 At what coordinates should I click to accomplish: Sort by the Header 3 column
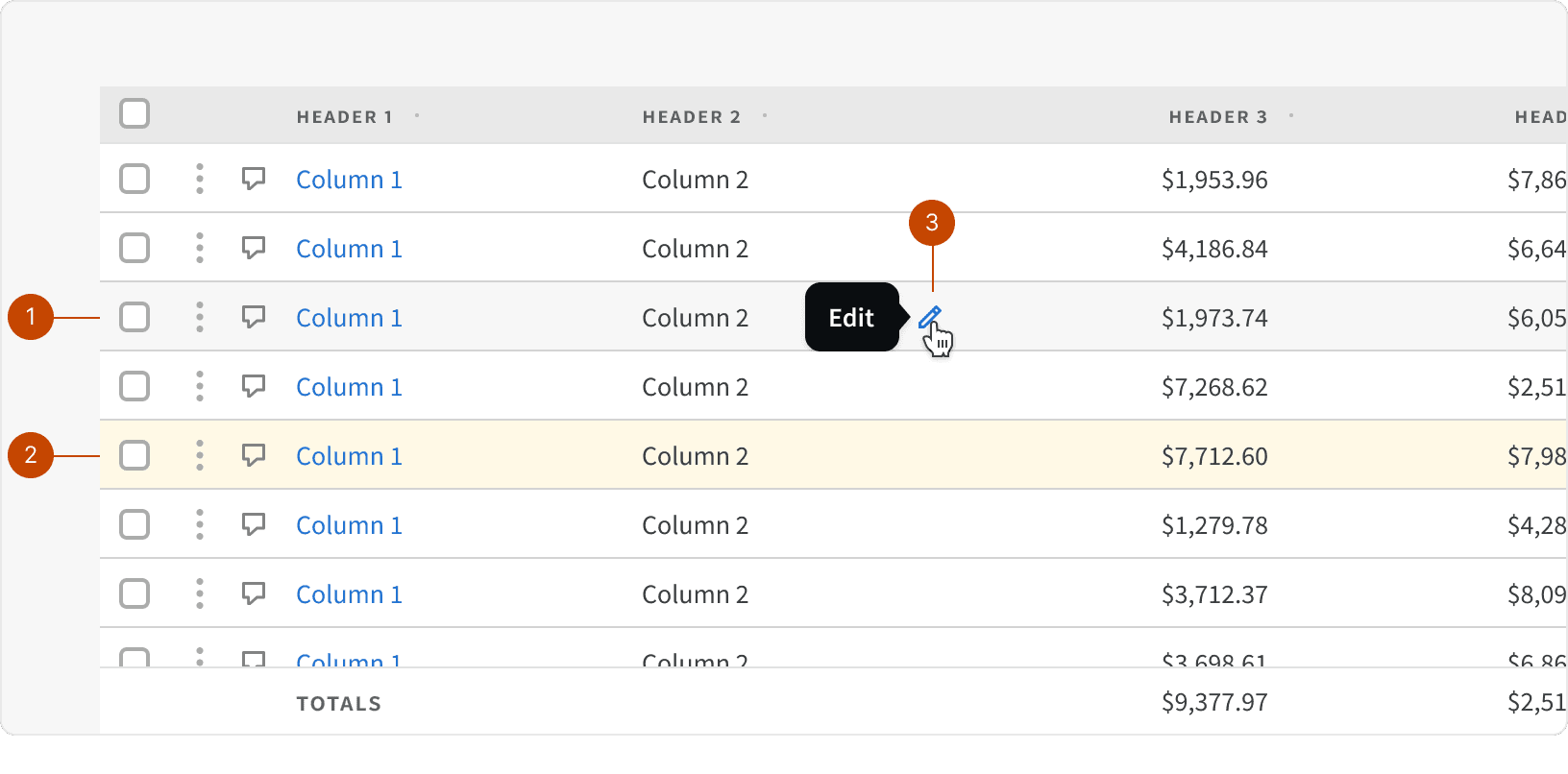[x=1217, y=117]
